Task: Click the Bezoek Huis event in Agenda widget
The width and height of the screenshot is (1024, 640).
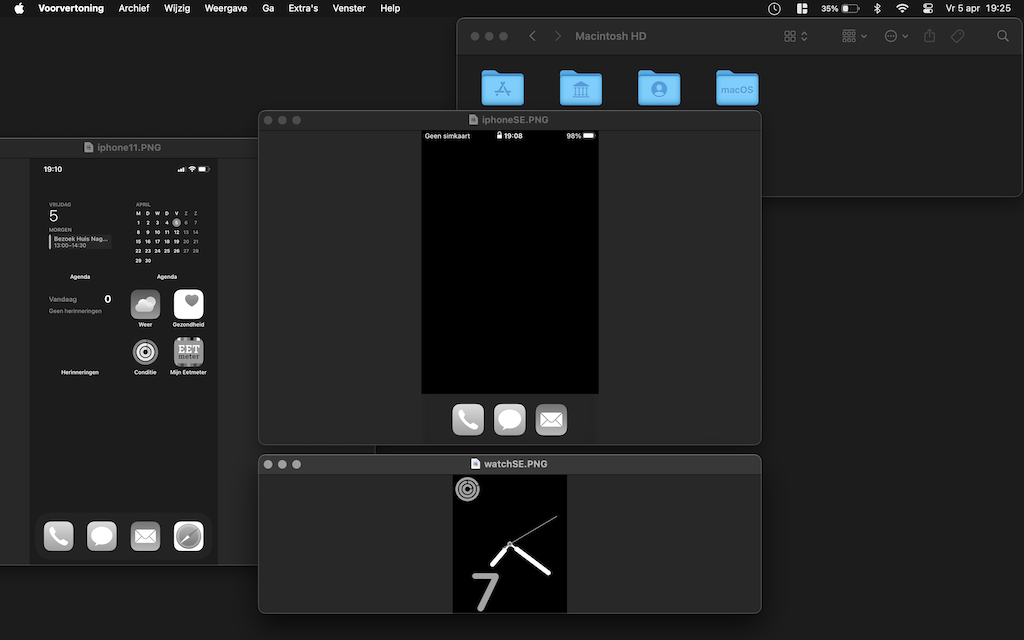Action: 80,242
